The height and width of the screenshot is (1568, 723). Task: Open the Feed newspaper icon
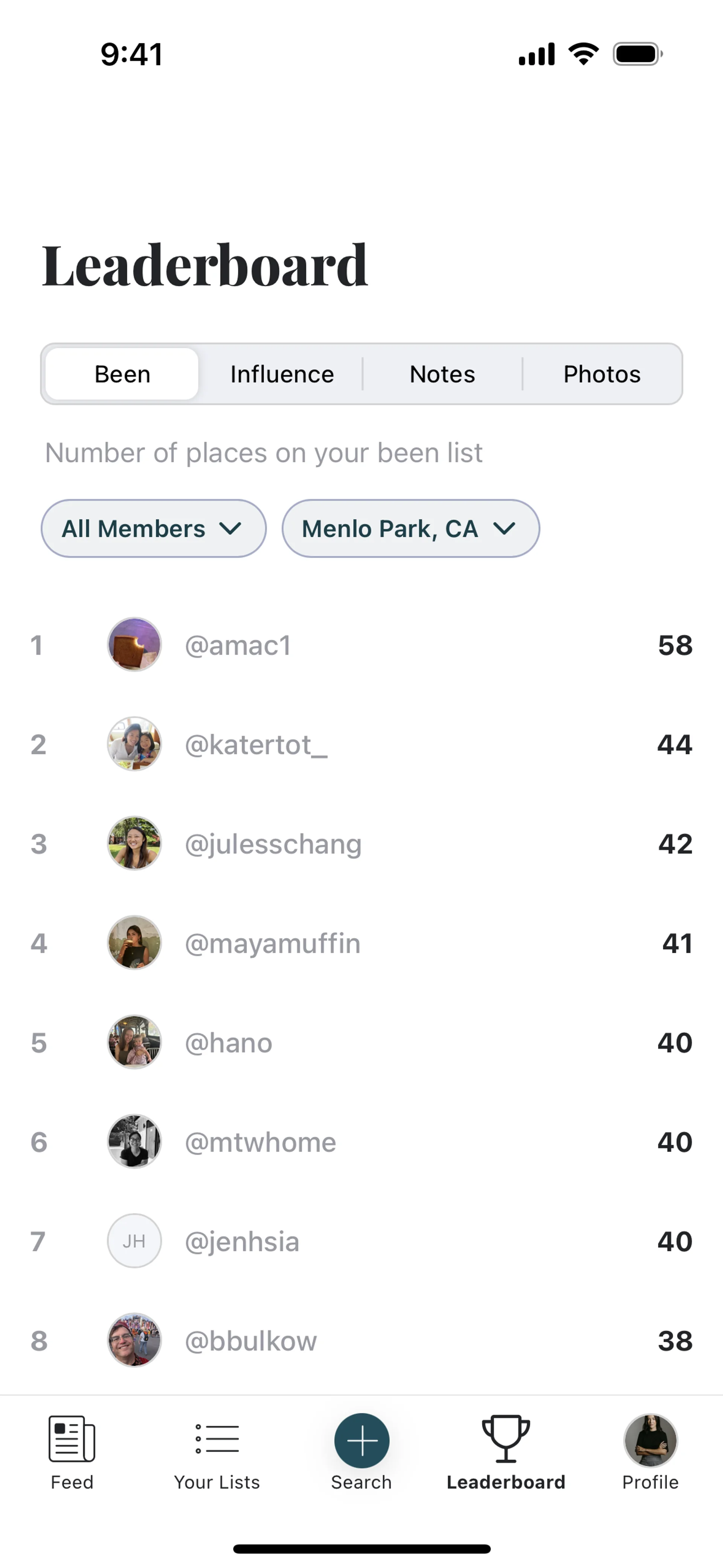click(x=72, y=1439)
